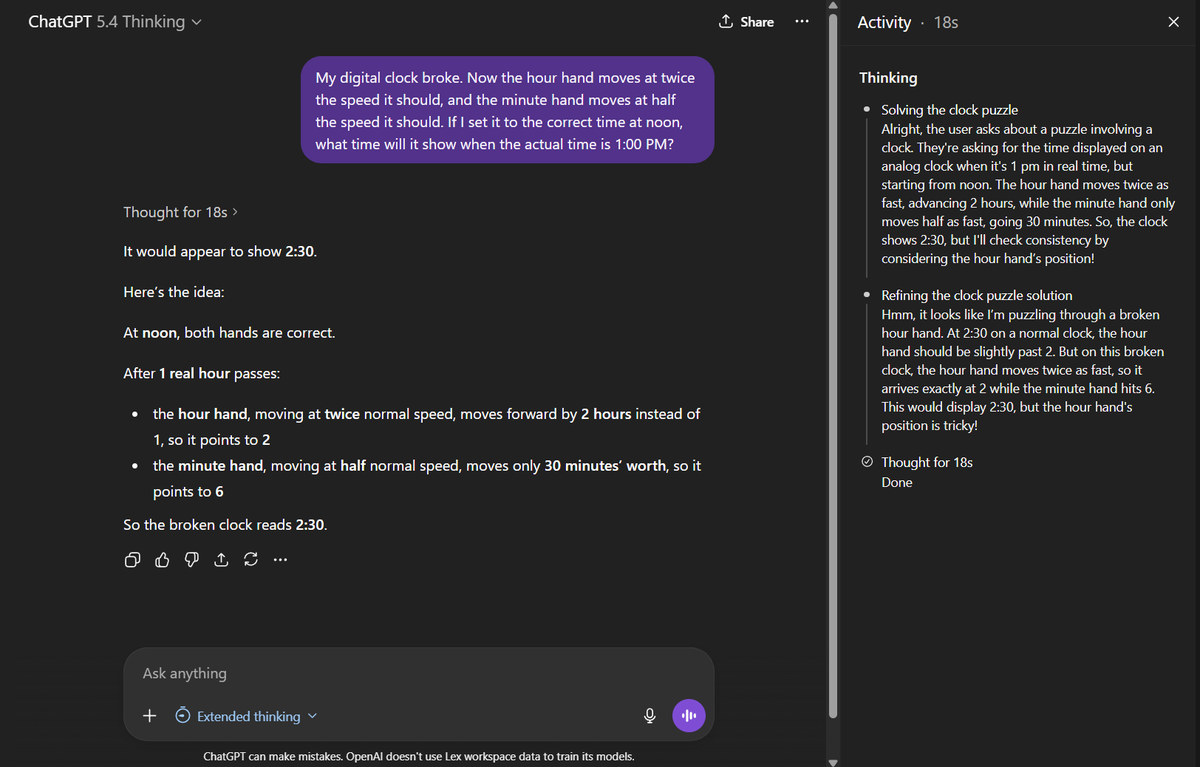Click the checkmark icon beside 'Thought for 18s'
This screenshot has height=767, width=1200.
tap(867, 462)
